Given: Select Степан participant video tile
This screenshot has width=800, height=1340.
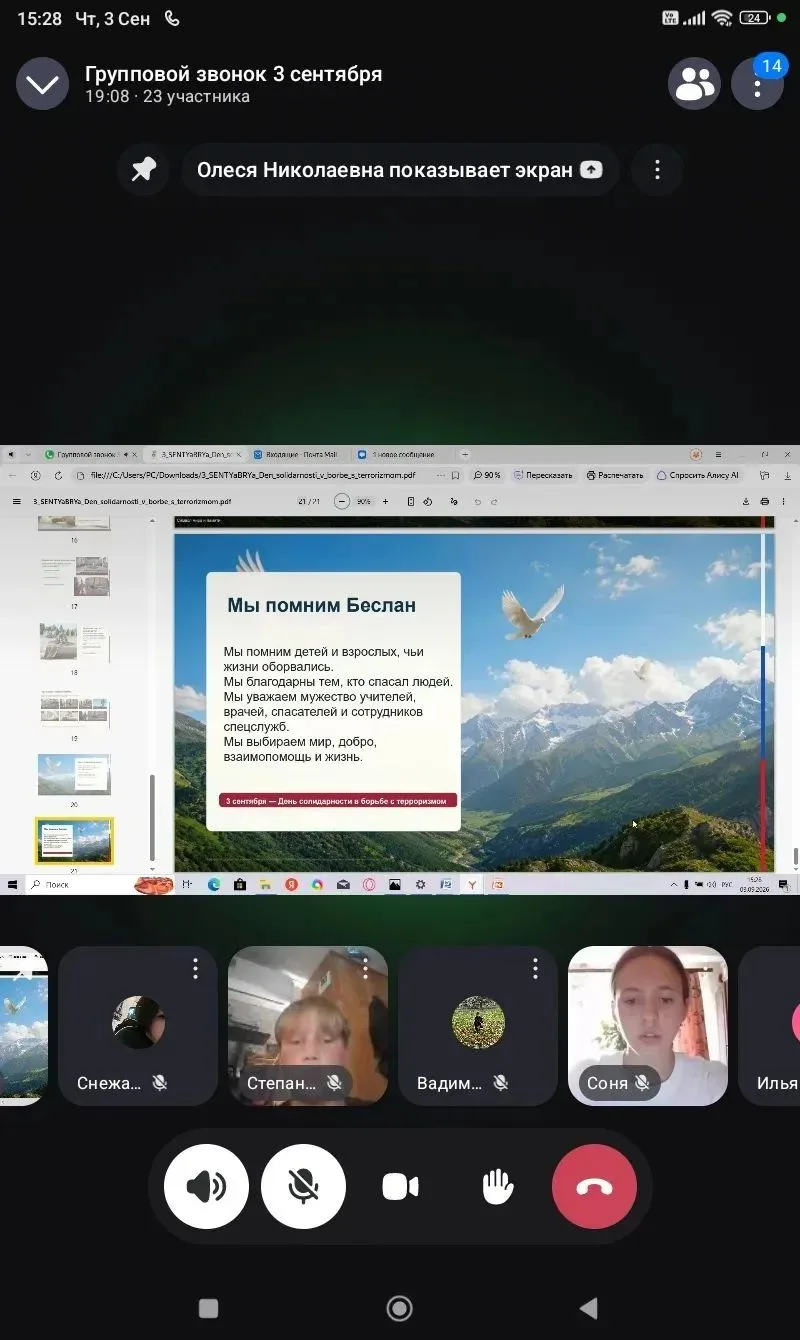Looking at the screenshot, I should coord(308,1026).
